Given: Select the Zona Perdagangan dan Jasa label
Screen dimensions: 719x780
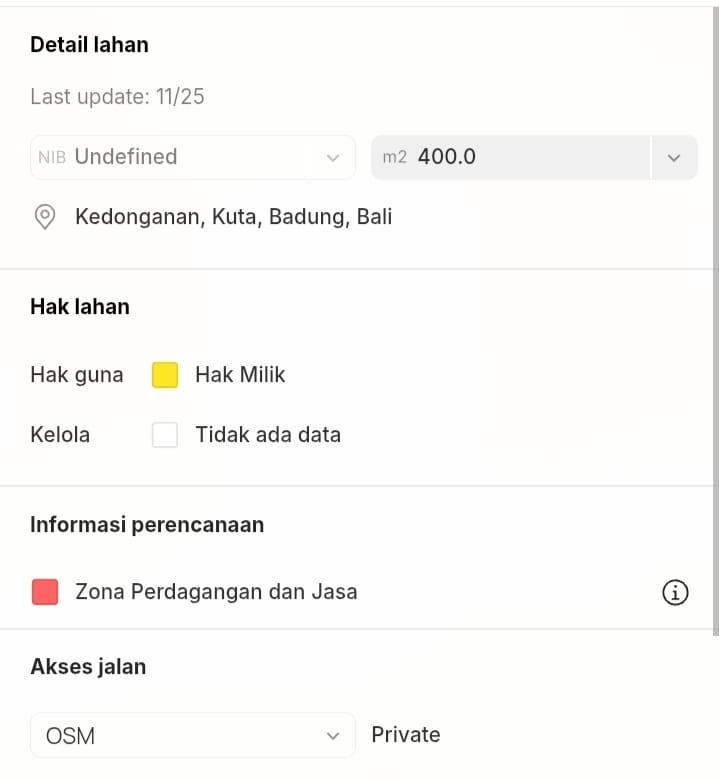Looking at the screenshot, I should (216, 592).
